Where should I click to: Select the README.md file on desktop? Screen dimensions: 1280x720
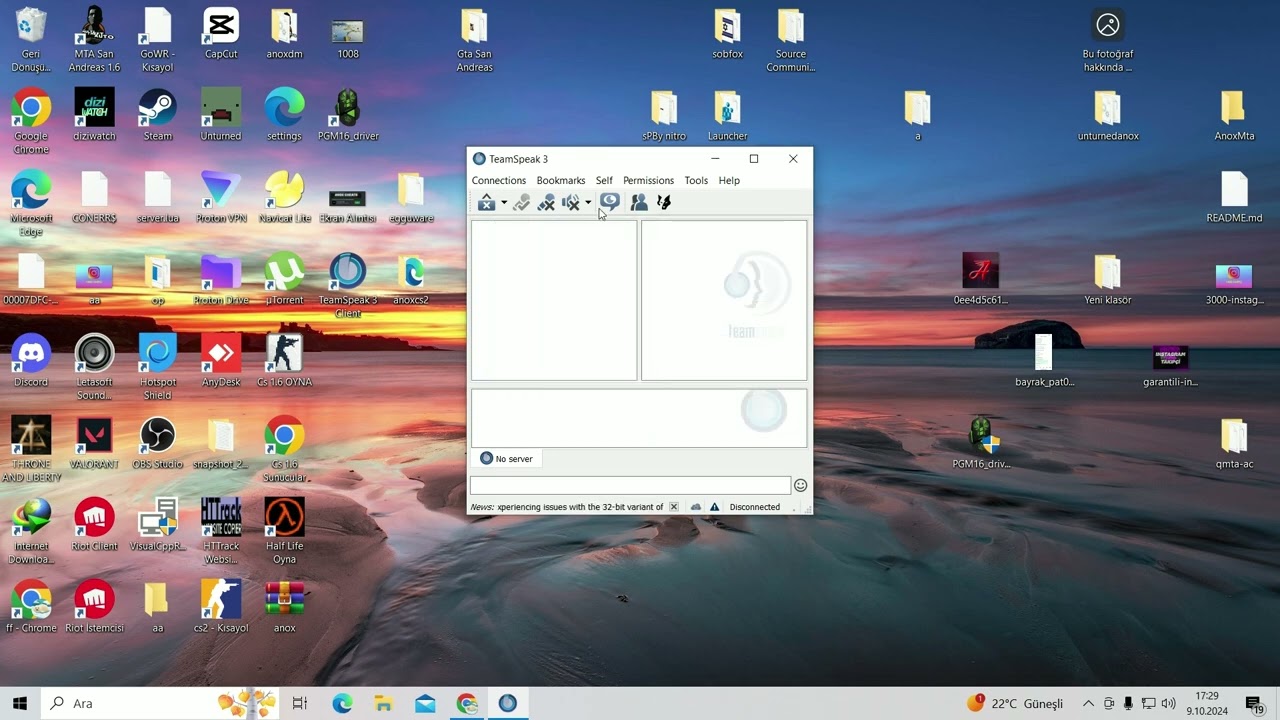pos(1234,197)
